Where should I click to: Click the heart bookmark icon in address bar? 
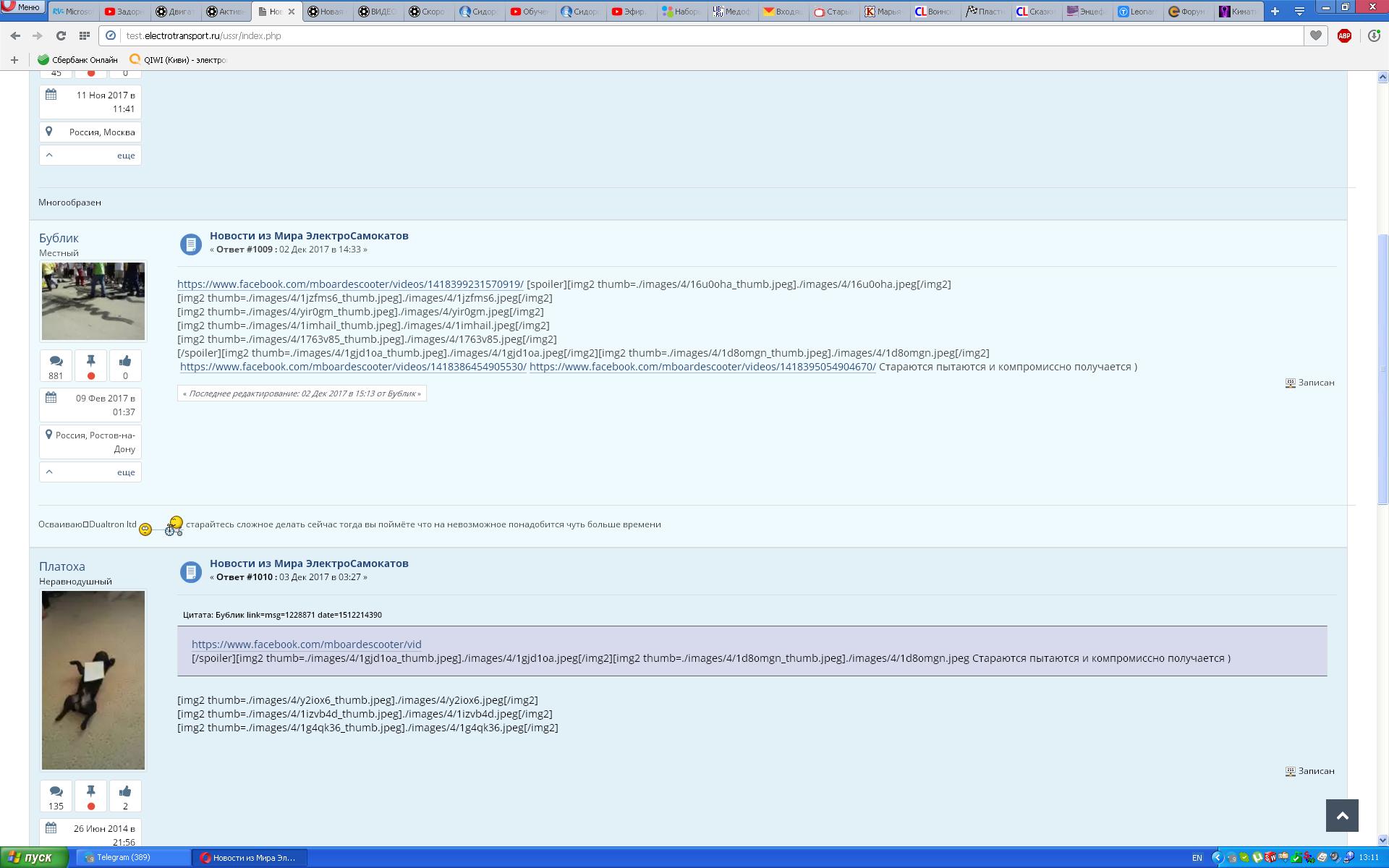(1315, 35)
